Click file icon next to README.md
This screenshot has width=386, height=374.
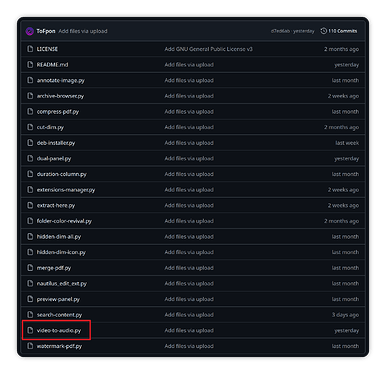[x=30, y=65]
